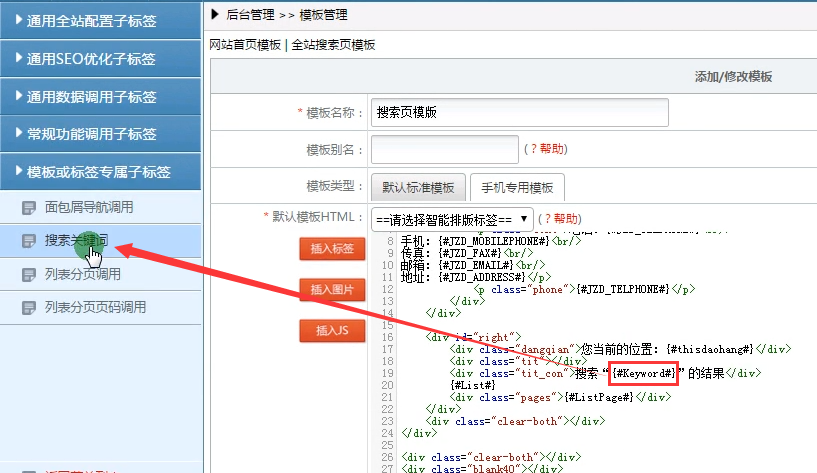The width and height of the screenshot is (817, 473).
Task: Click the icon beside 搜索关键词
Action: pyautogui.click(x=28, y=241)
